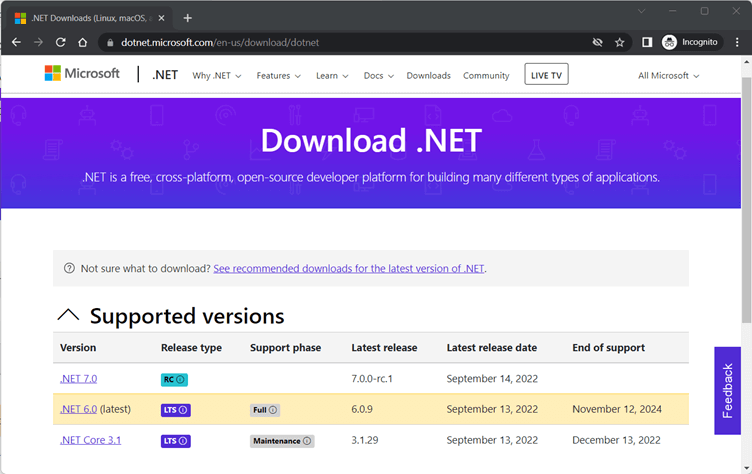Bookmark this page with star icon

(x=620, y=42)
